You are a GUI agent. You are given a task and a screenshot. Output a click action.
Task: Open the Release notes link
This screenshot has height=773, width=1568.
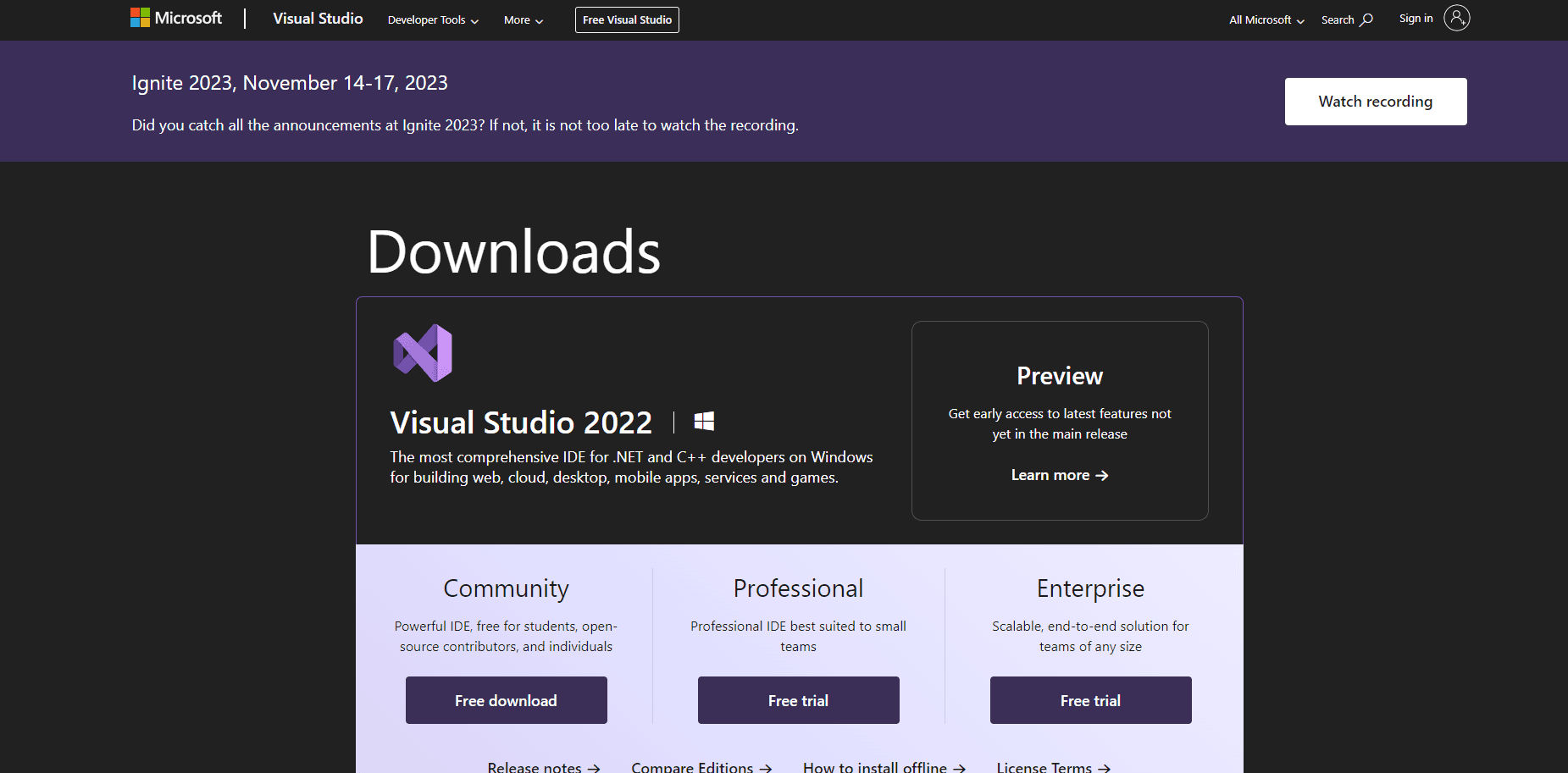(543, 766)
